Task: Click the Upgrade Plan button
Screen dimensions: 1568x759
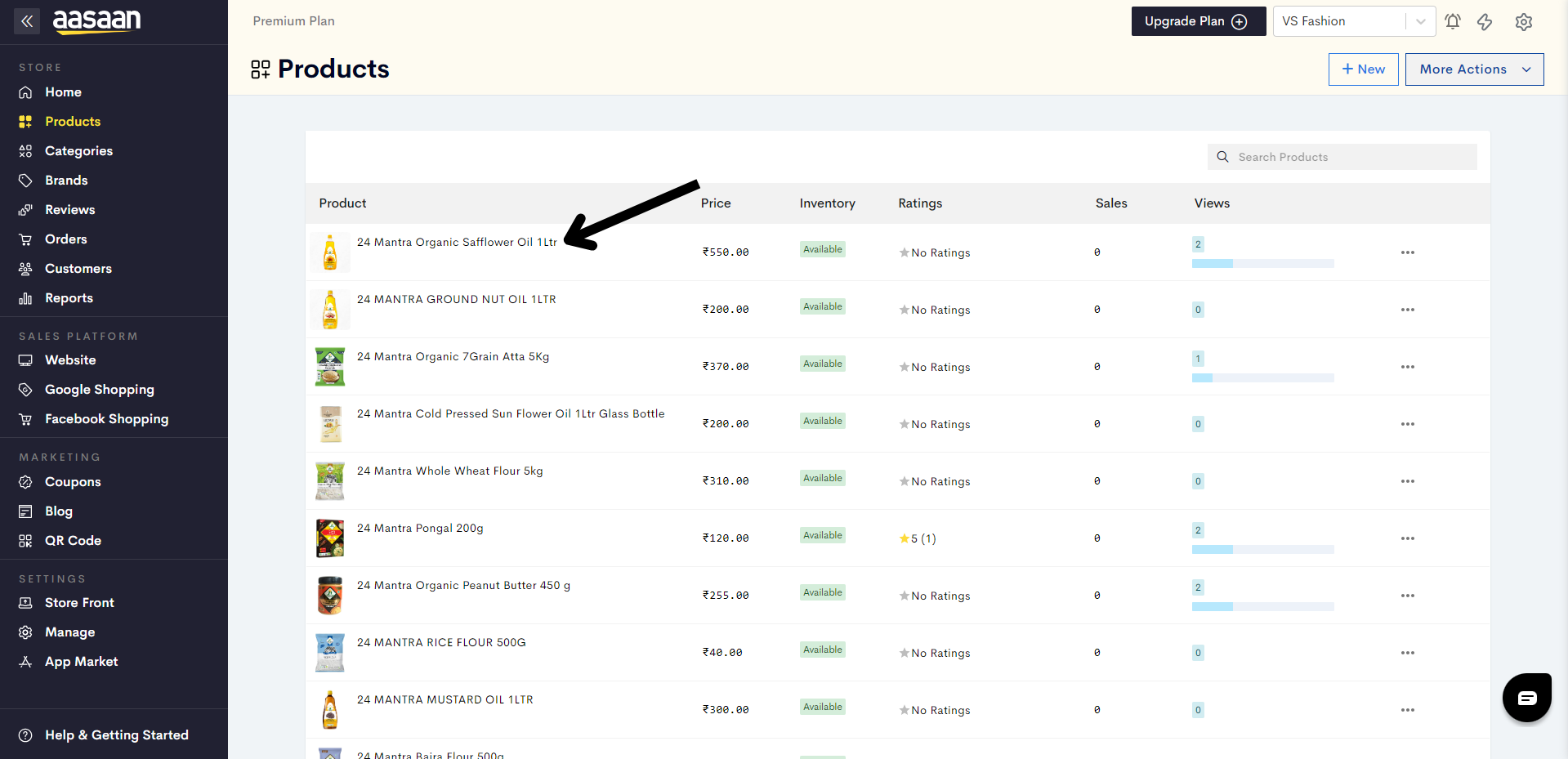Action: point(1198,21)
